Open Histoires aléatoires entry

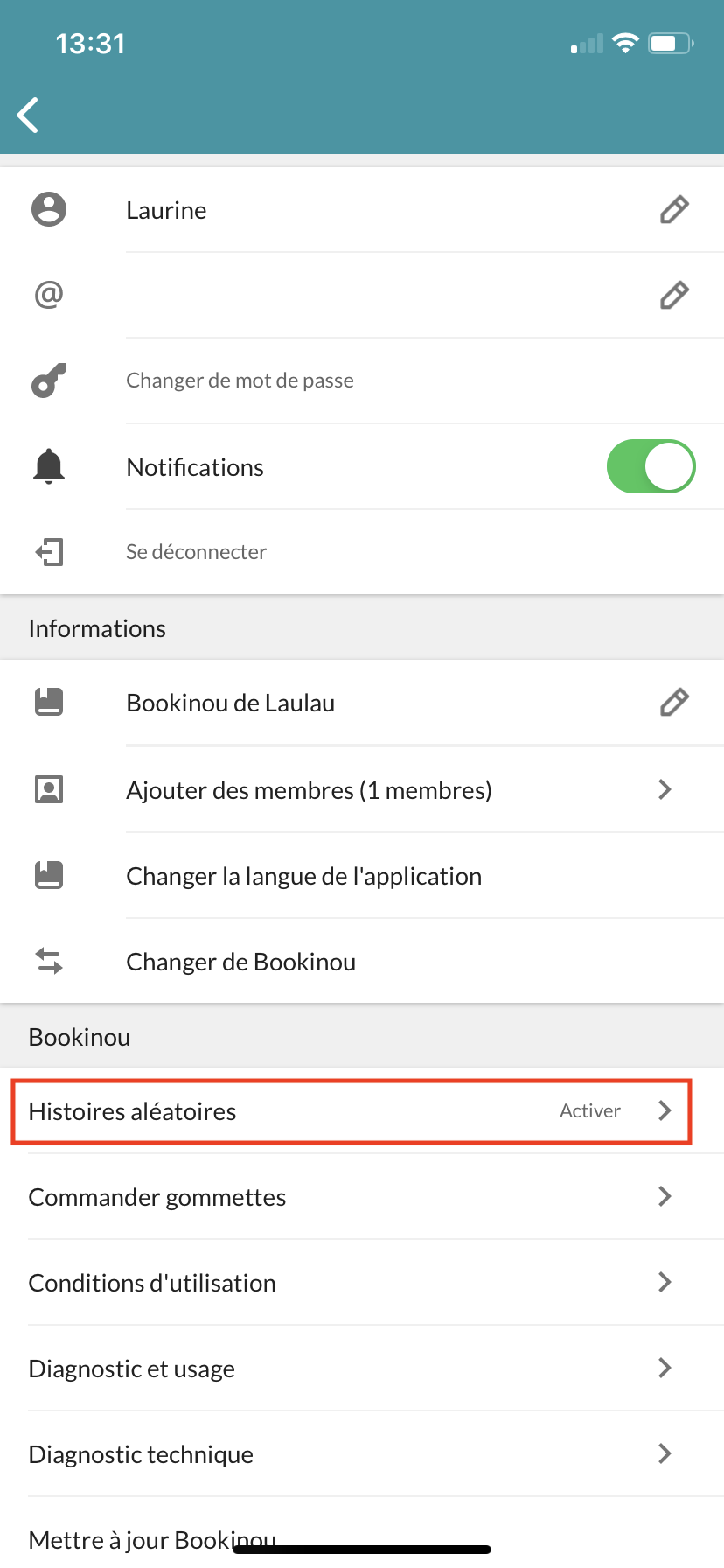pos(352,1111)
